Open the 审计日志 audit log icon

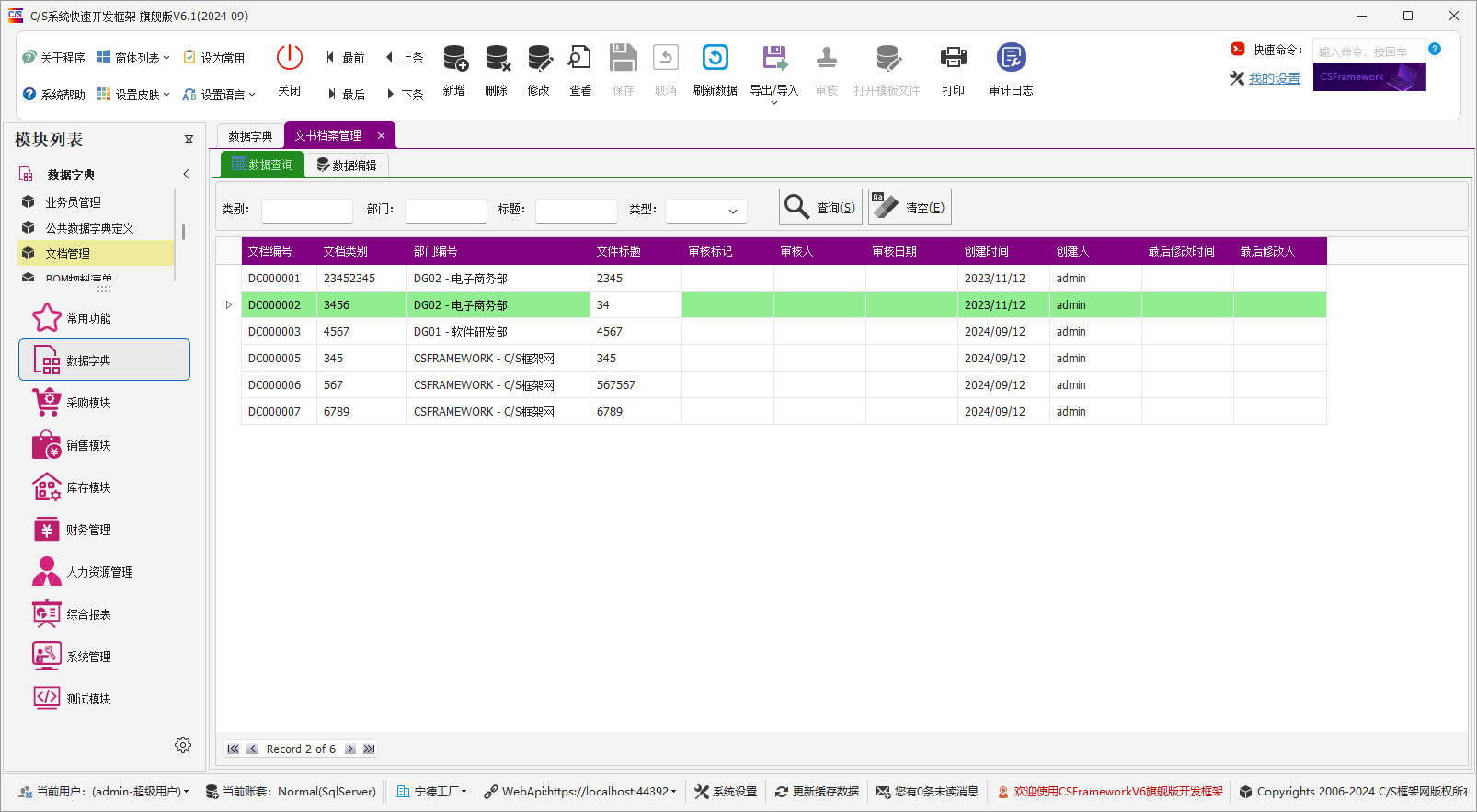click(x=1011, y=58)
